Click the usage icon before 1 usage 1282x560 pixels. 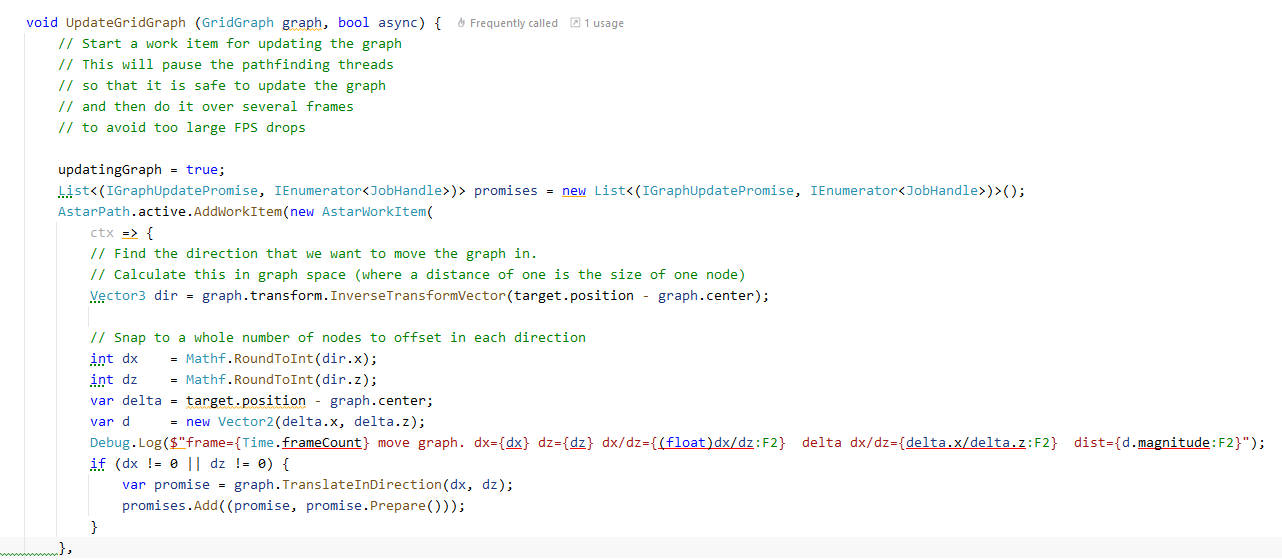coord(575,23)
